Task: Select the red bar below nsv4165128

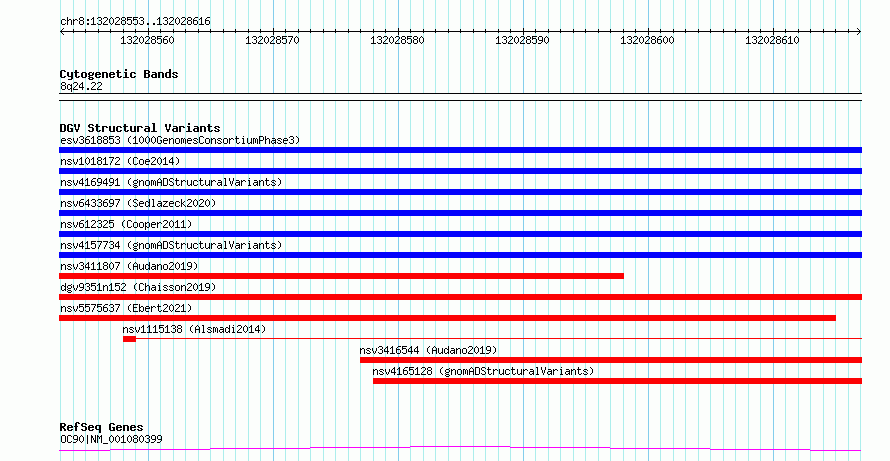Action: coord(618,381)
